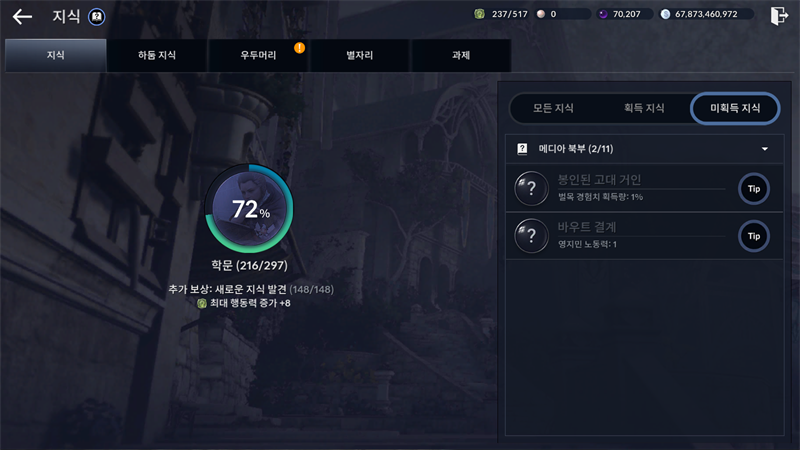800x450 pixels.
Task: Select the 모든 지식 filter
Action: point(553,108)
